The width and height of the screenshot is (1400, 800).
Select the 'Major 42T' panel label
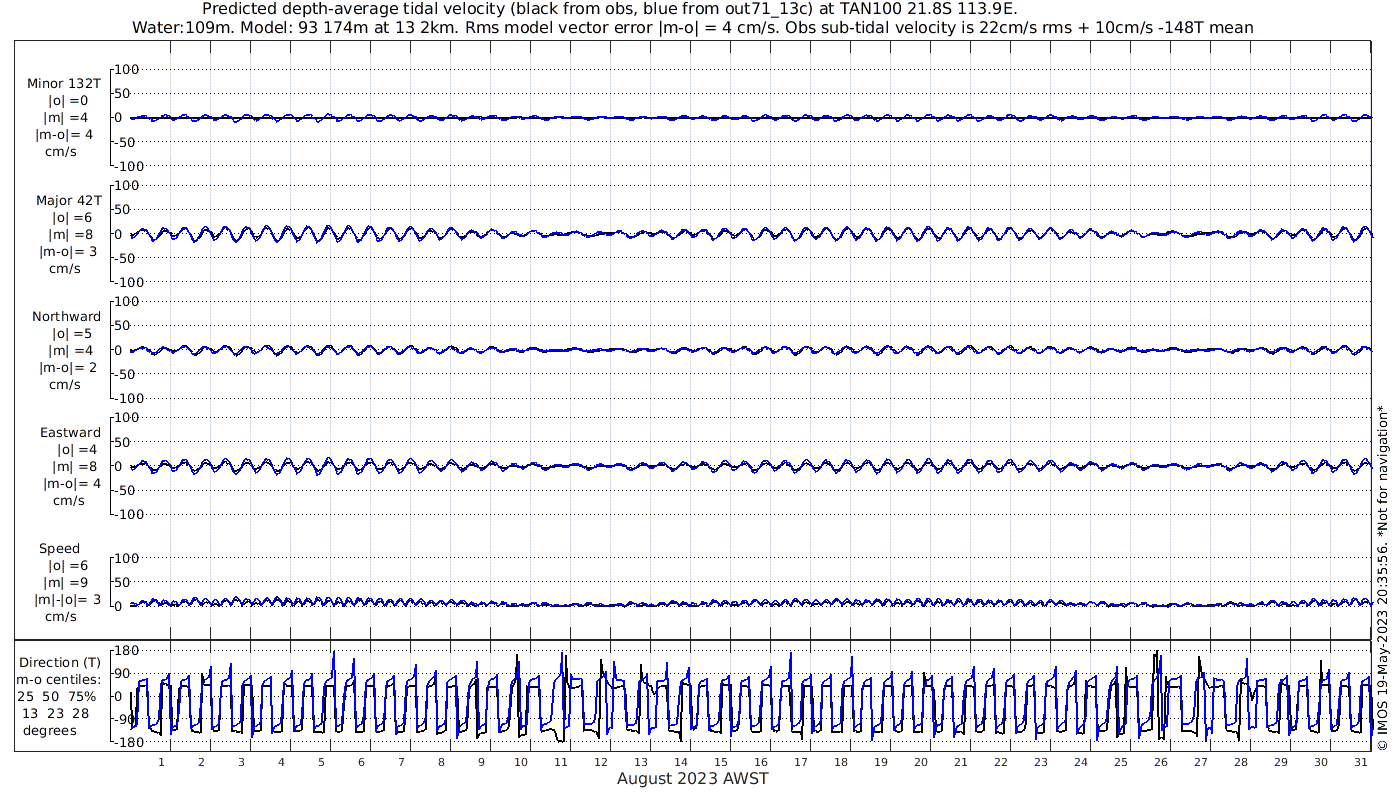coord(68,200)
